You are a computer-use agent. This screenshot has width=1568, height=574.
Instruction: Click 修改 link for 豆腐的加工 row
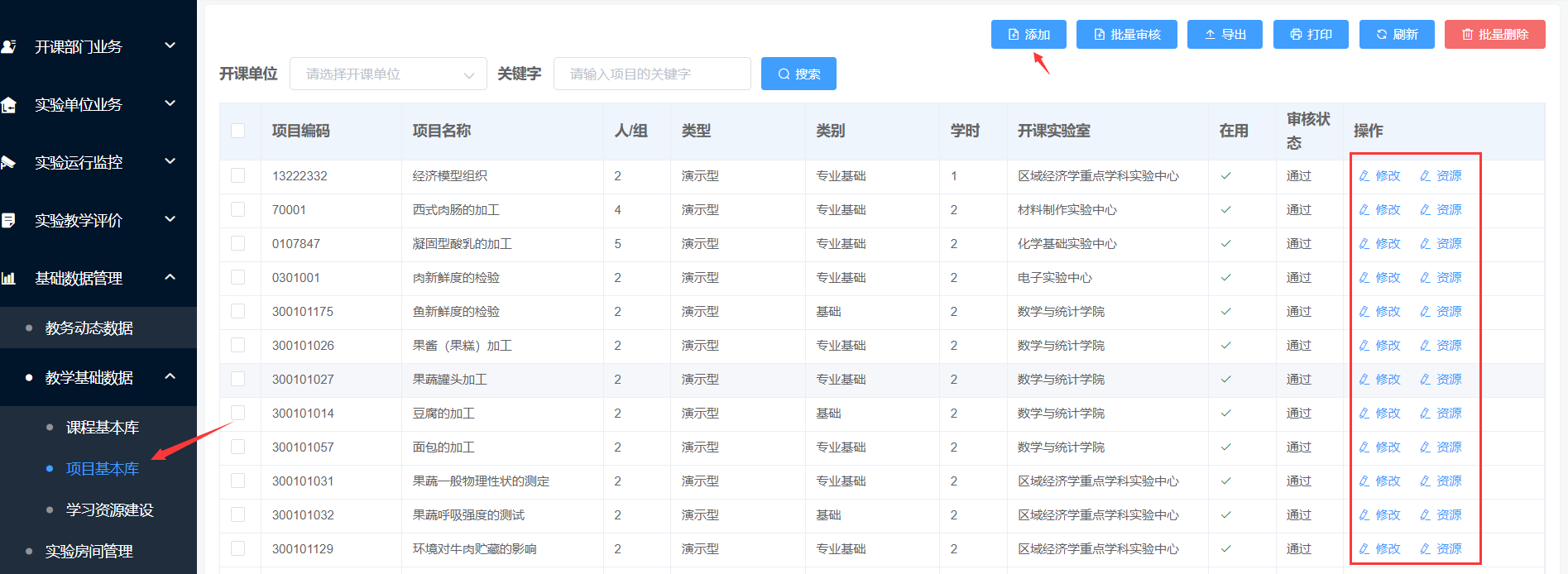[x=1380, y=414]
